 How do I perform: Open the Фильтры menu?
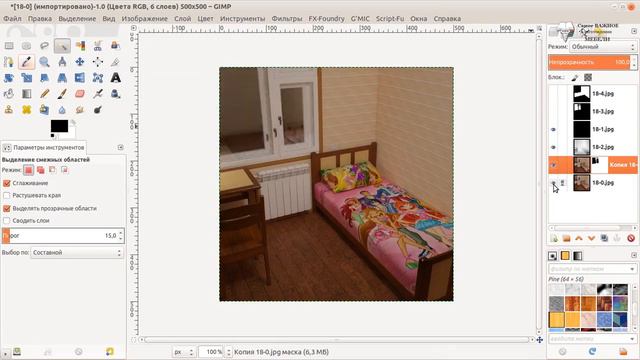click(x=287, y=19)
